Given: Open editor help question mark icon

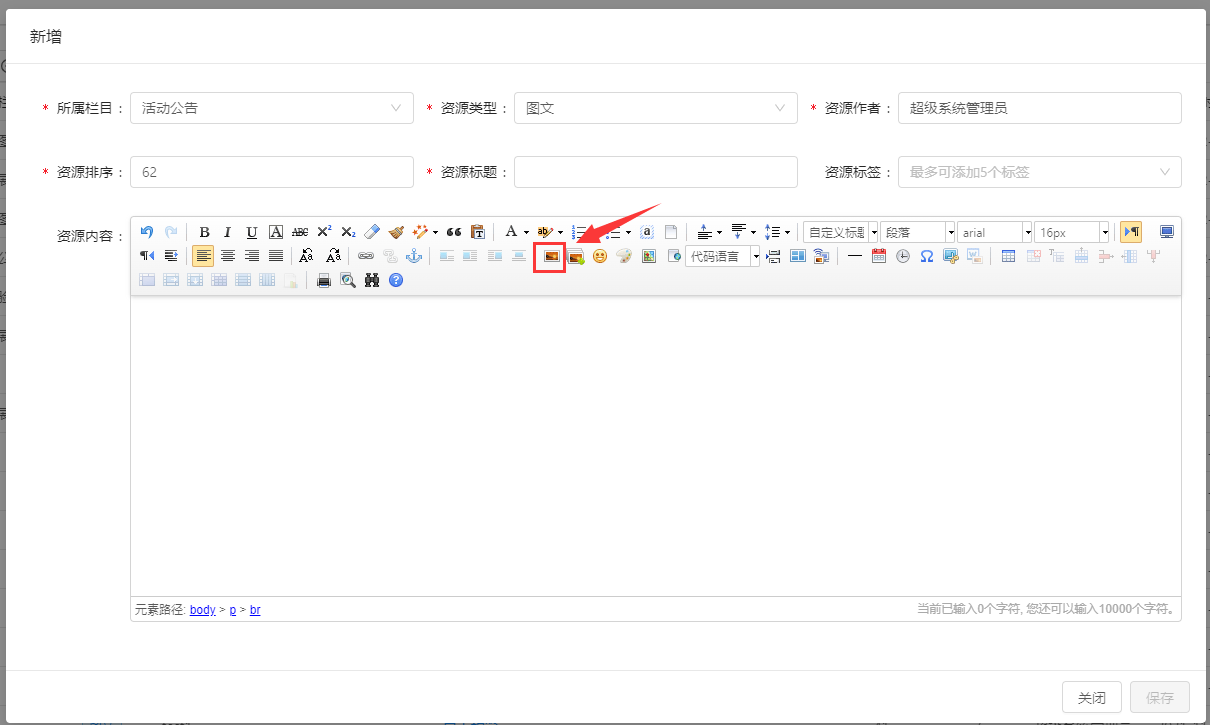Looking at the screenshot, I should pyautogui.click(x=396, y=280).
